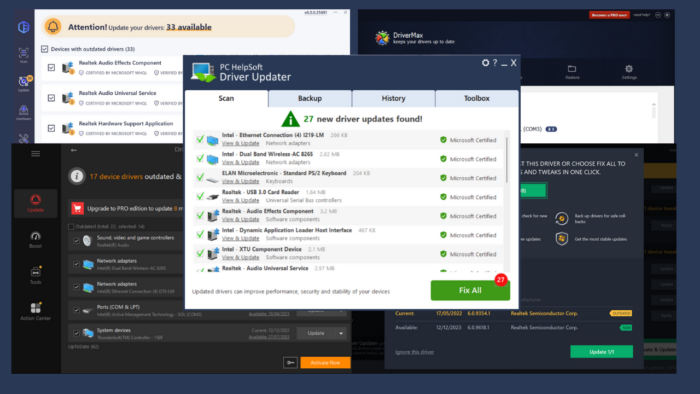Click the DriverMax logo icon

tap(382, 38)
